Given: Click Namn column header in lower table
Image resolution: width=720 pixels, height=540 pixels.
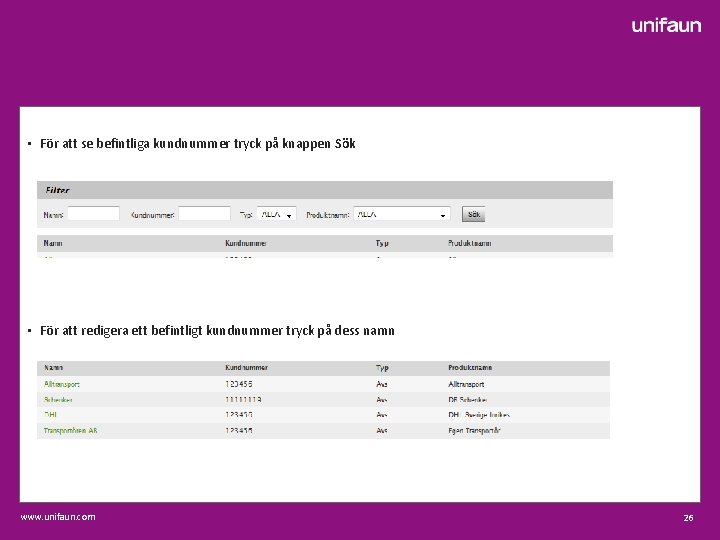Looking at the screenshot, I should (53, 368).
